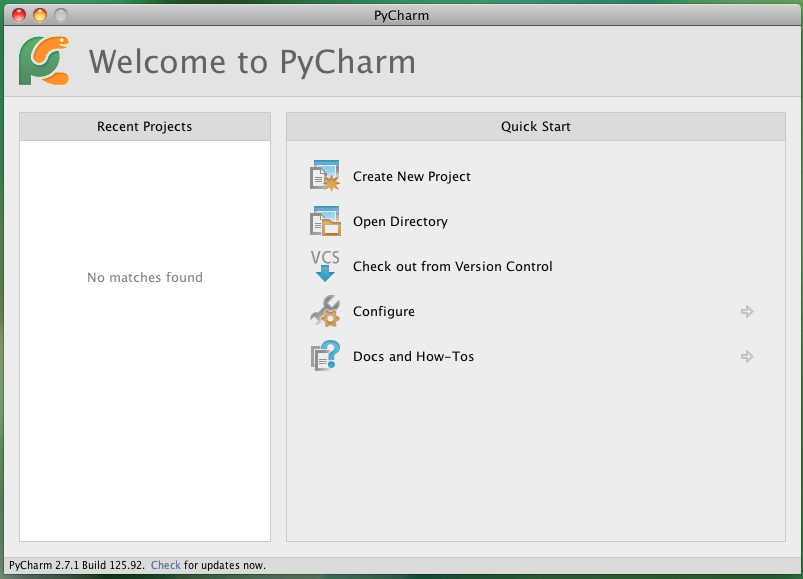Open the Configure option label
The width and height of the screenshot is (803, 579).
click(384, 312)
